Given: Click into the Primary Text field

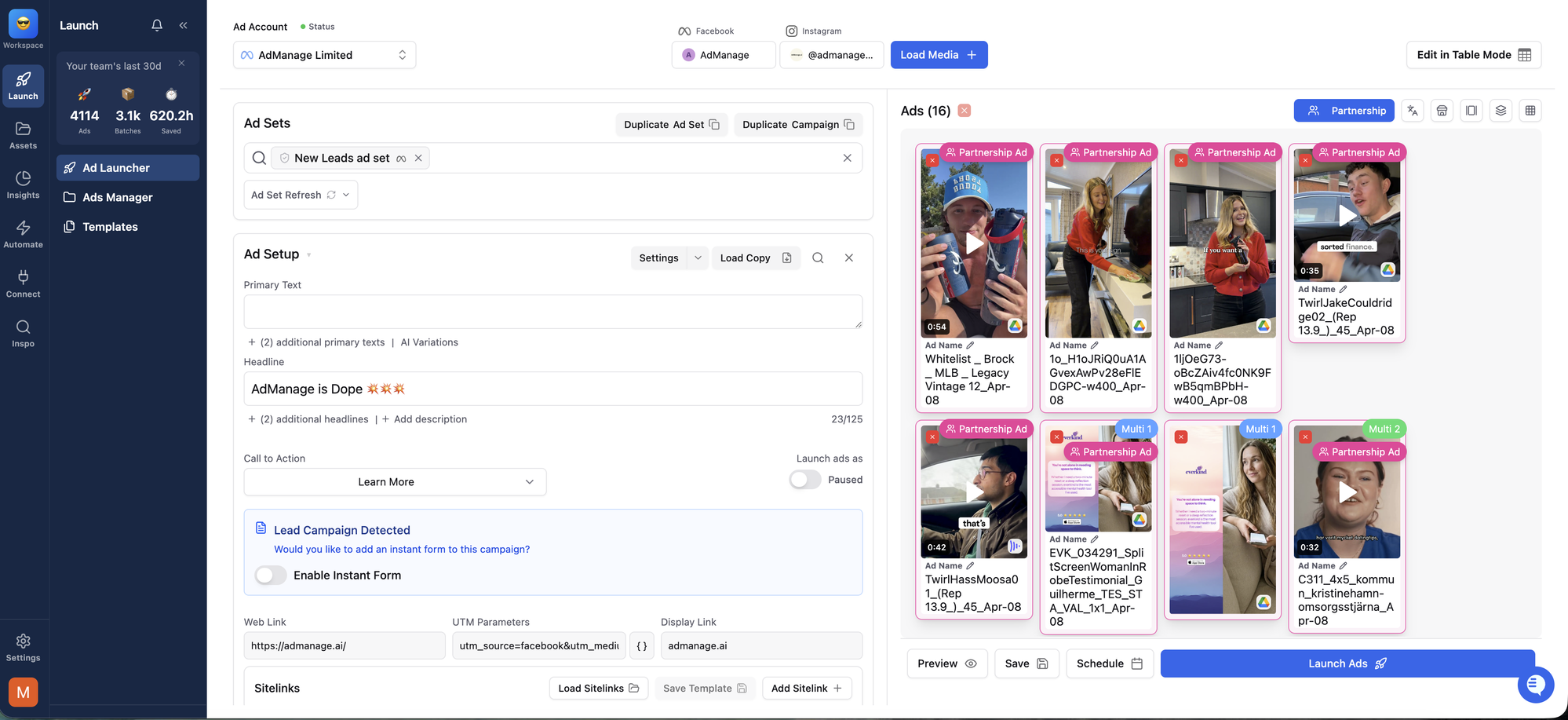Looking at the screenshot, I should point(553,312).
